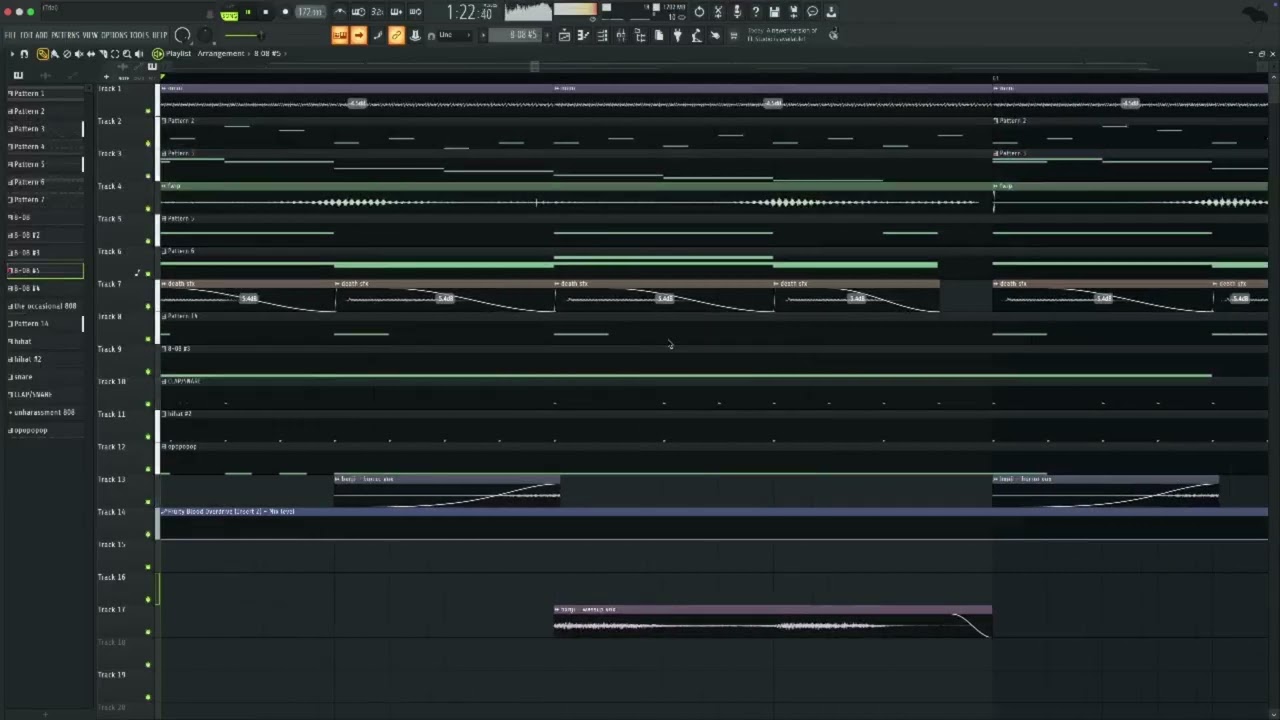The height and width of the screenshot is (720, 1280).
Task: Select the Slice tool in the playlist toolbar
Action: click(x=103, y=54)
